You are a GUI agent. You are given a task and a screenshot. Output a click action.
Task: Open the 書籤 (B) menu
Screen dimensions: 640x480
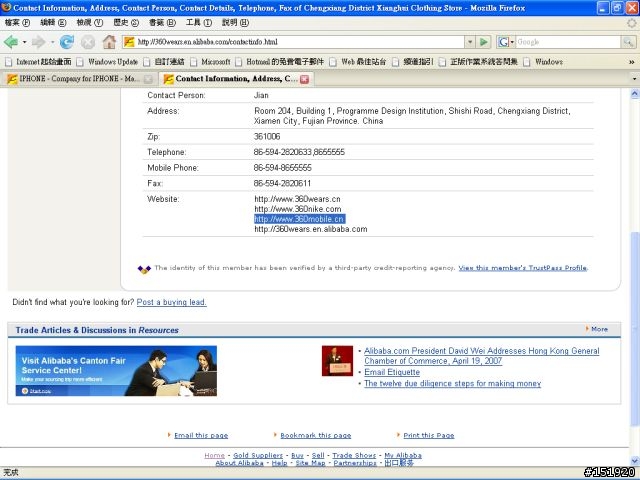(162, 22)
